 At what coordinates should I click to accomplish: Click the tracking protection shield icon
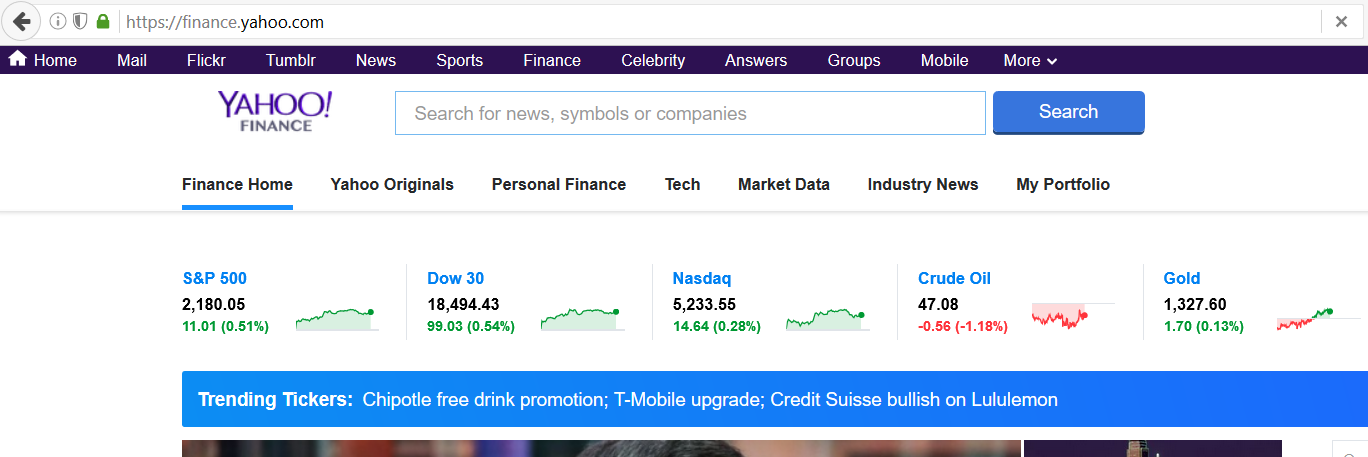(x=80, y=21)
